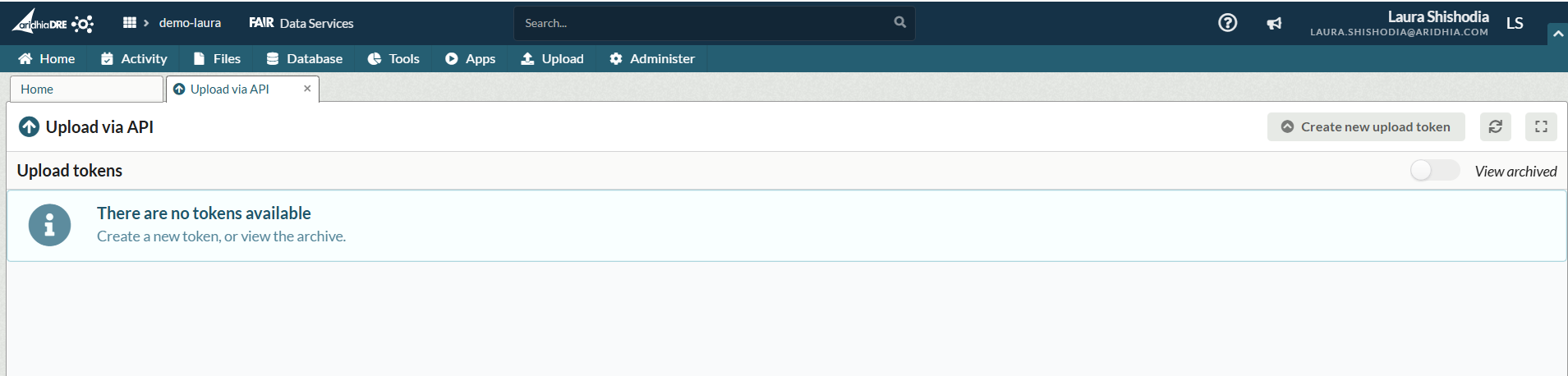Open the Database menu
1568x376 pixels.
click(x=305, y=58)
